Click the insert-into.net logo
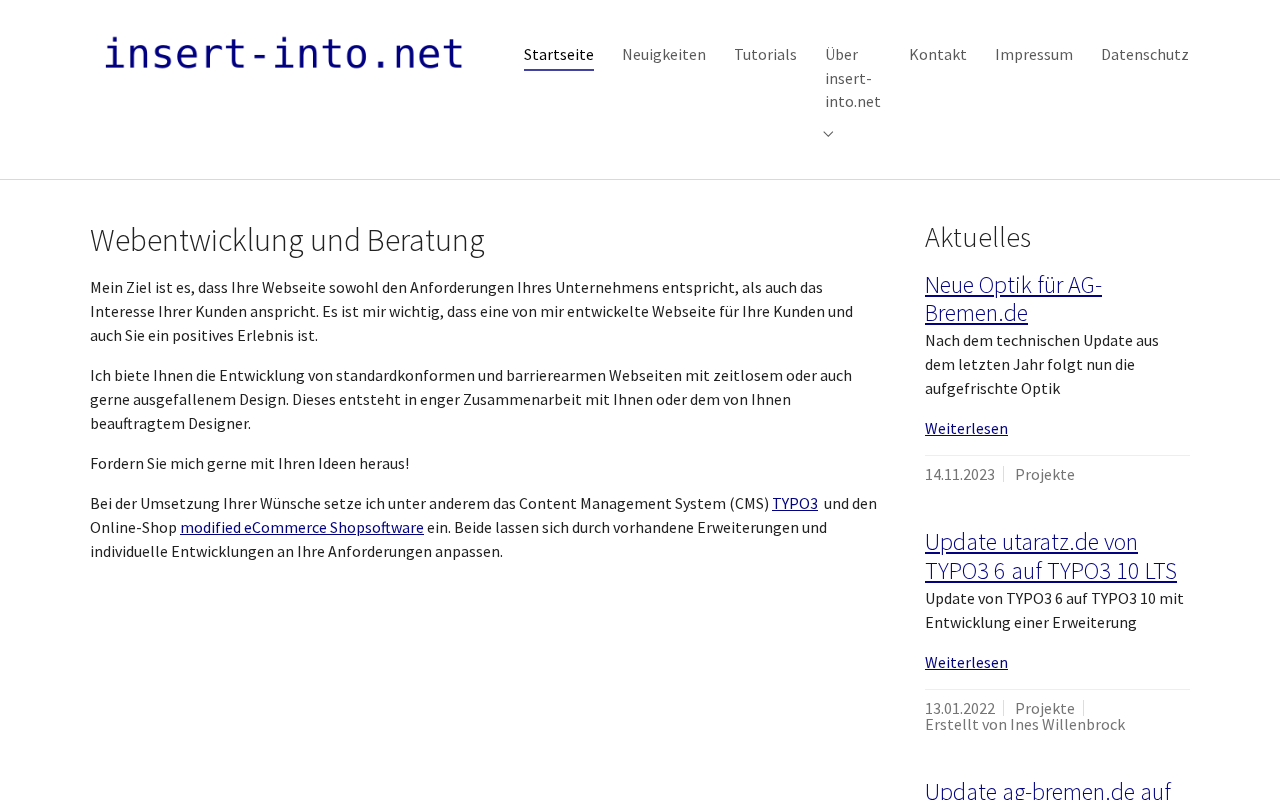The image size is (1280, 800). pos(284,53)
